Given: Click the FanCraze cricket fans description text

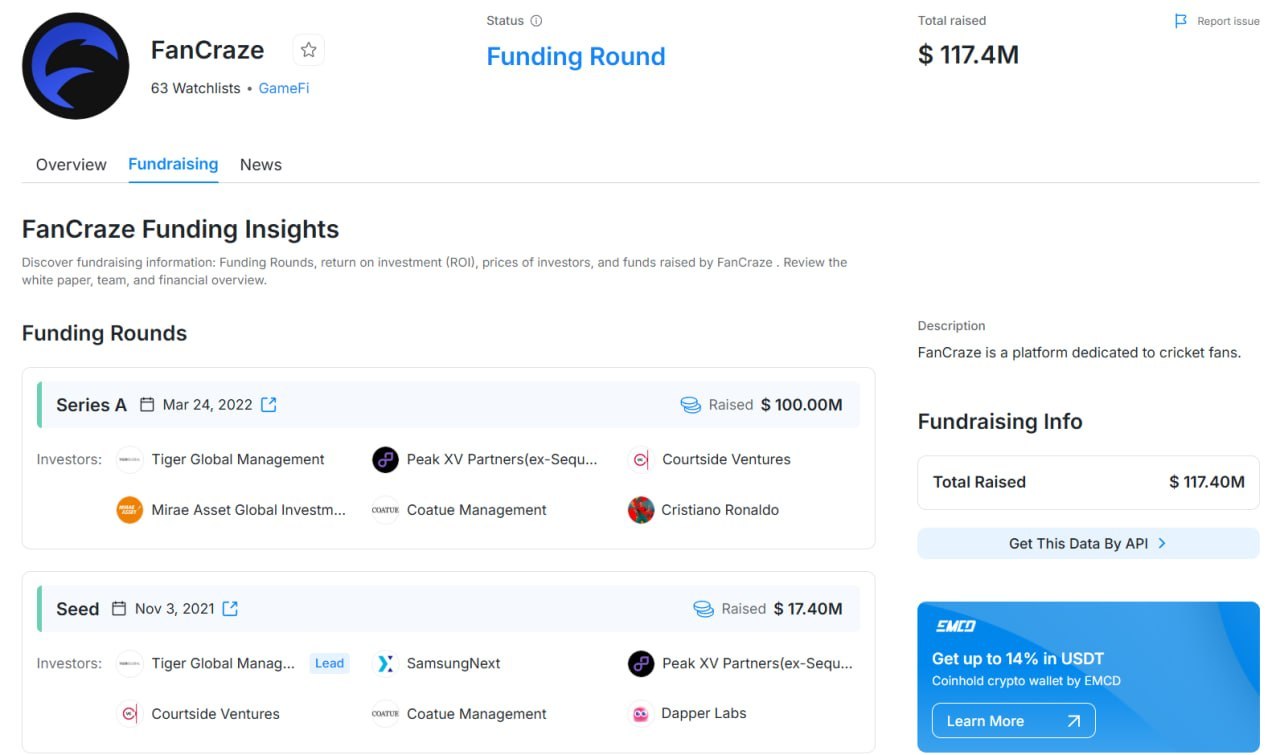Looking at the screenshot, I should [1079, 352].
